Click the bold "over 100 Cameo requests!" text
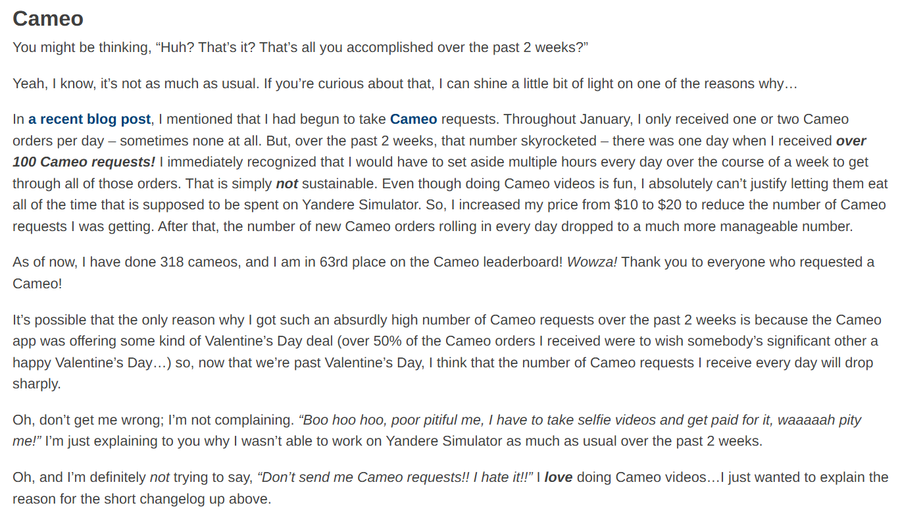 coord(84,161)
